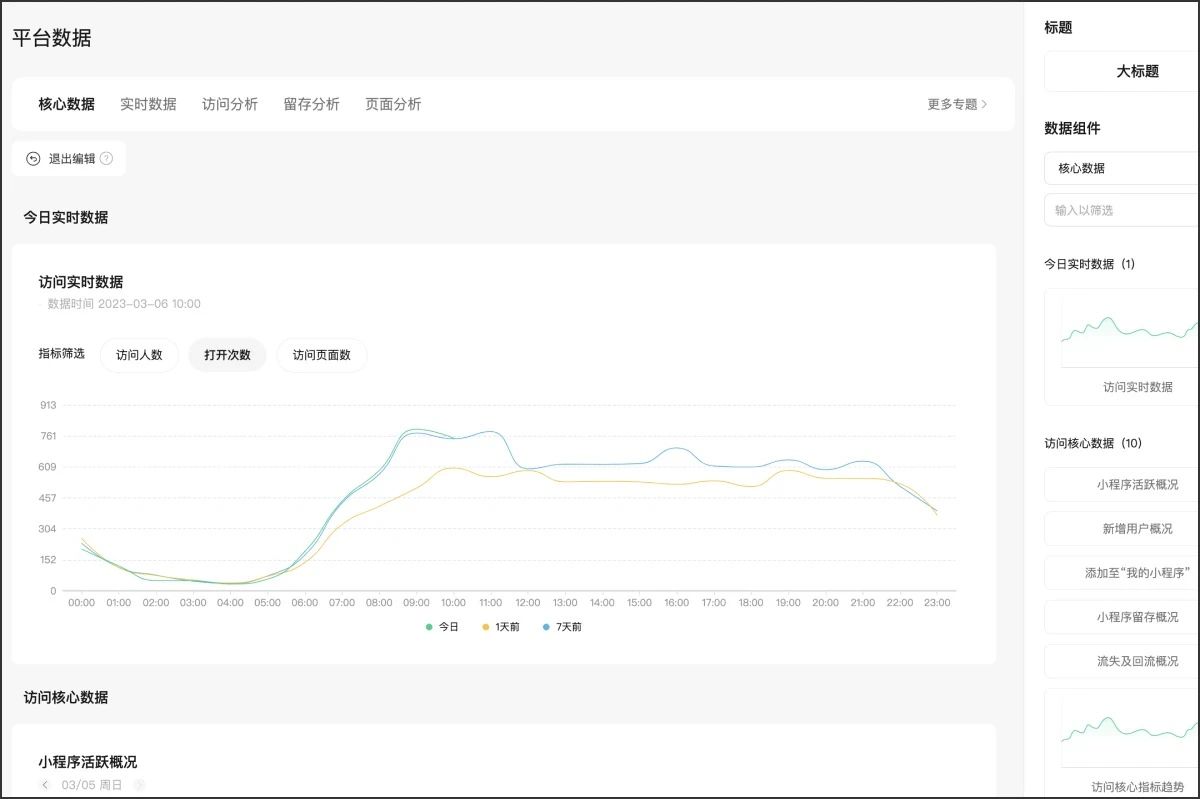Add the 新增用户概况 component
This screenshot has height=799, width=1200.
coord(1121,529)
